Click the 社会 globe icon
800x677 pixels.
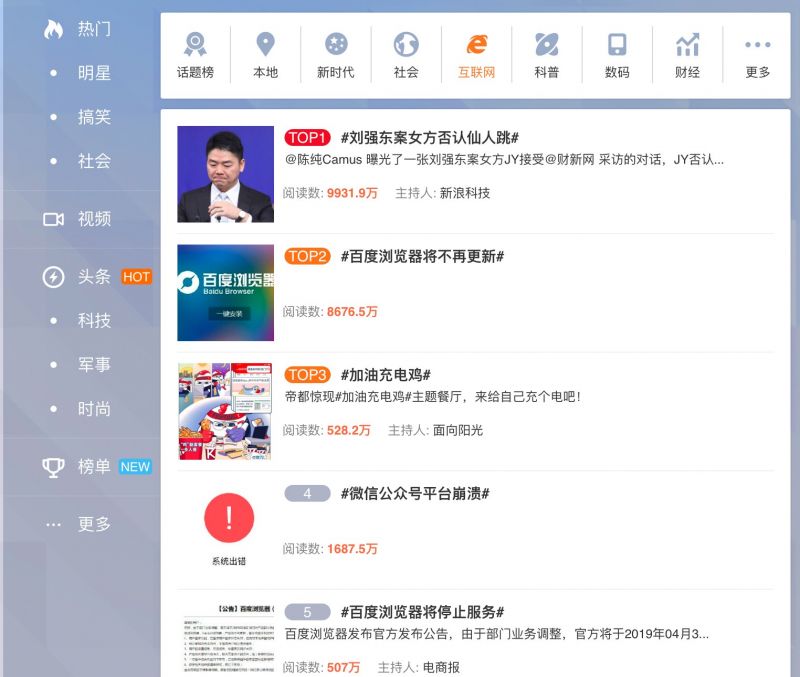(x=406, y=44)
